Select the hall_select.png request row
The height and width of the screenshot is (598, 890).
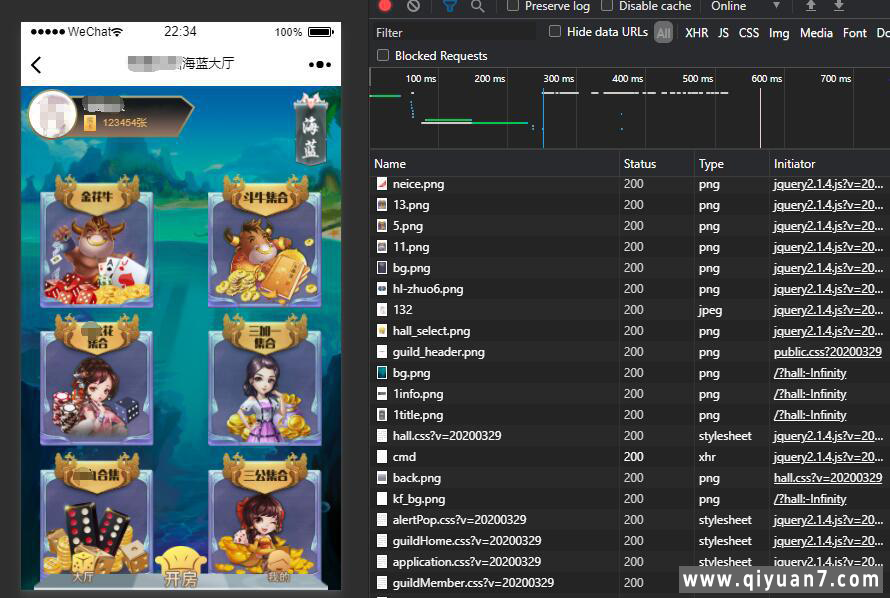point(431,331)
